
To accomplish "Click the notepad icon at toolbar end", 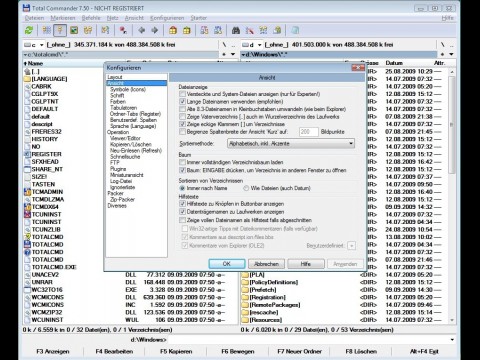I will (x=295, y=30).
